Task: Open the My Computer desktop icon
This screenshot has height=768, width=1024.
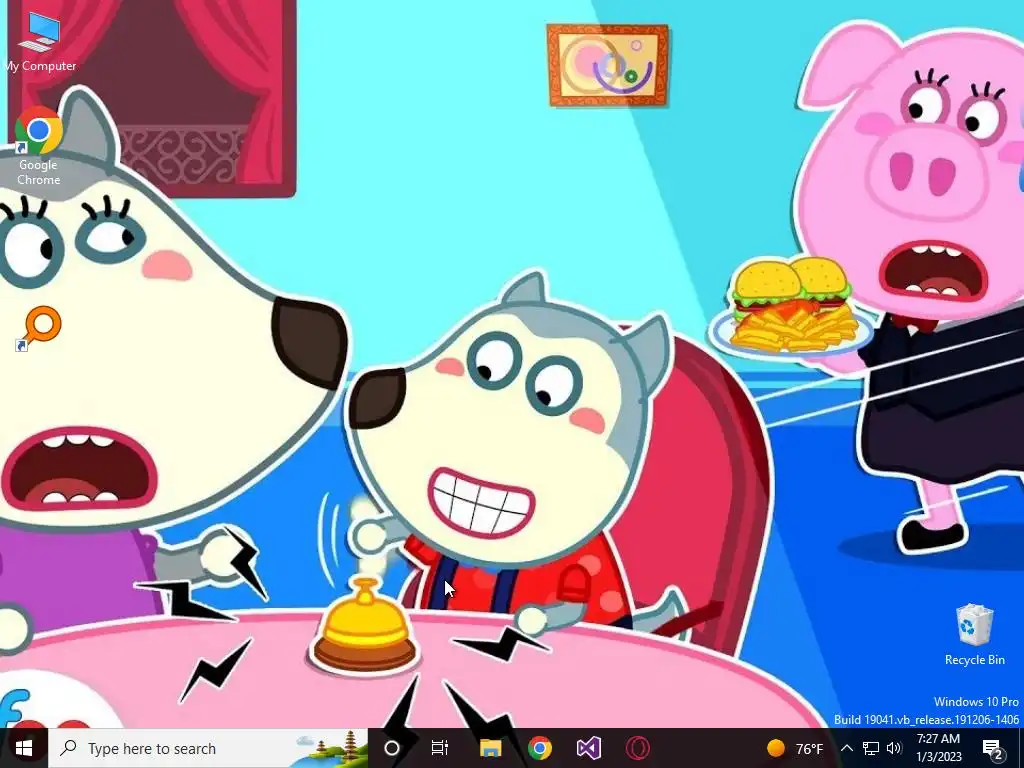Action: pos(39,41)
